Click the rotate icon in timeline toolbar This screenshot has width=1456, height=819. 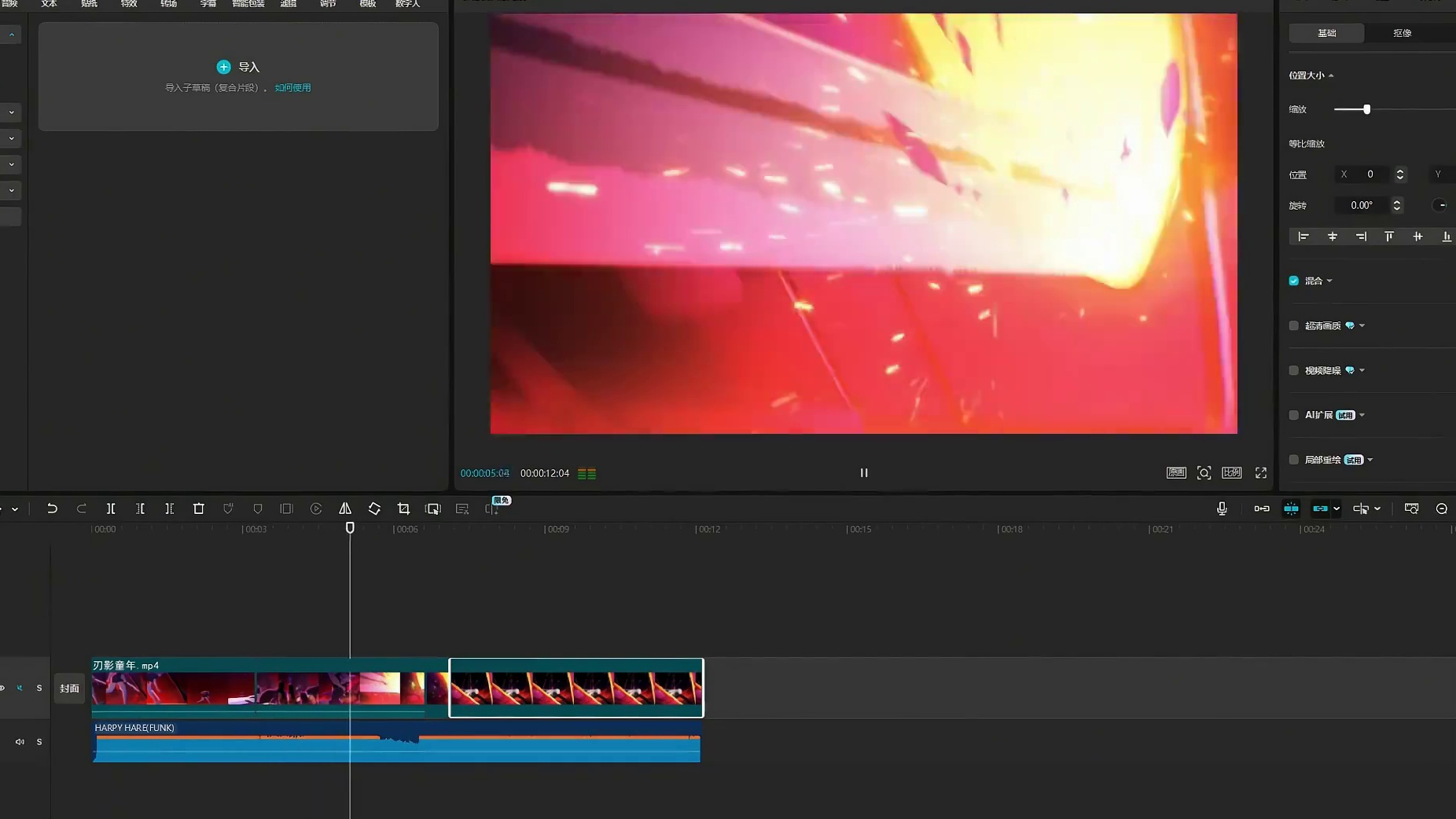coord(374,509)
